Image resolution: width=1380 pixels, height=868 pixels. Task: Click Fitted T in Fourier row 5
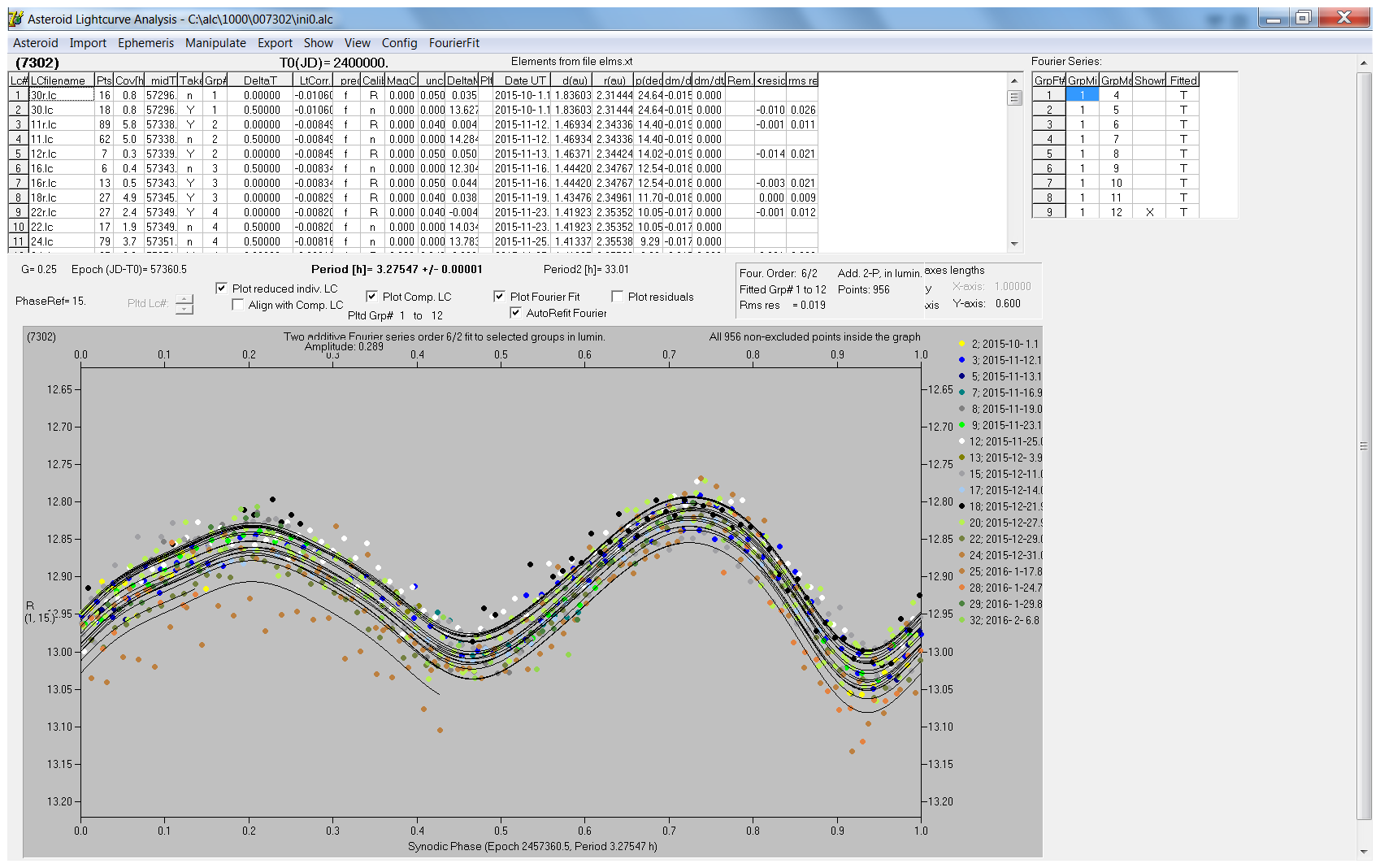[x=1183, y=154]
